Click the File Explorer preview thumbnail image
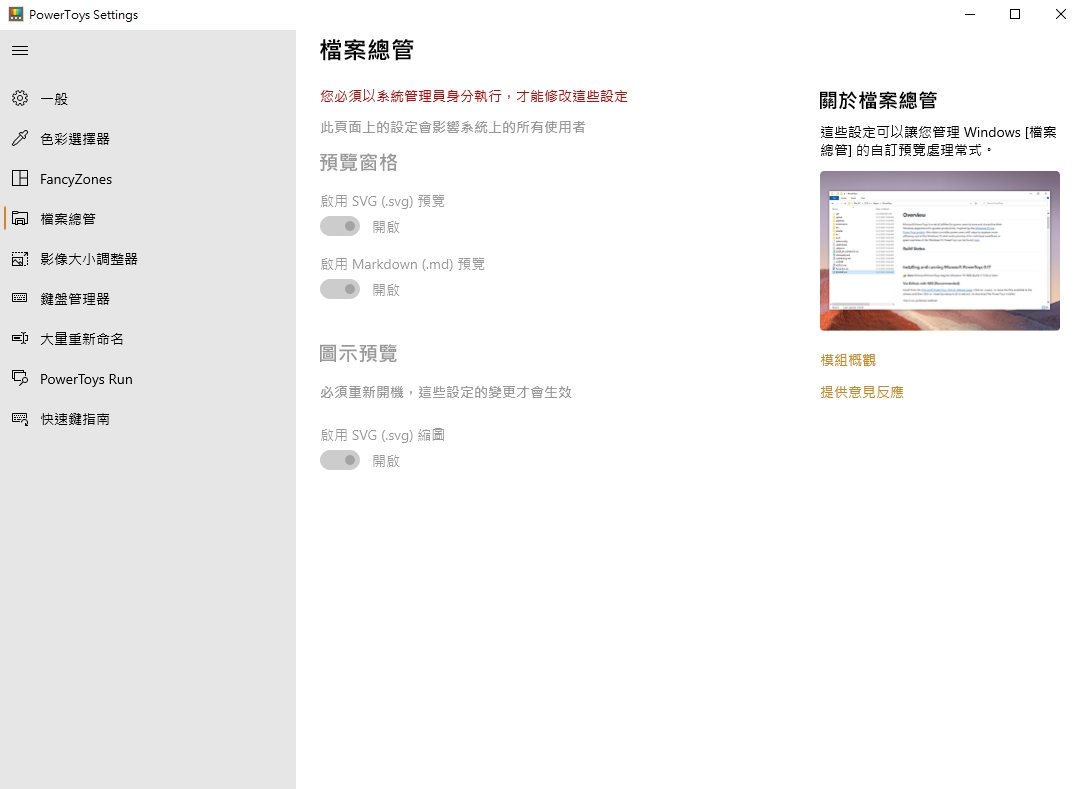 pyautogui.click(x=939, y=251)
